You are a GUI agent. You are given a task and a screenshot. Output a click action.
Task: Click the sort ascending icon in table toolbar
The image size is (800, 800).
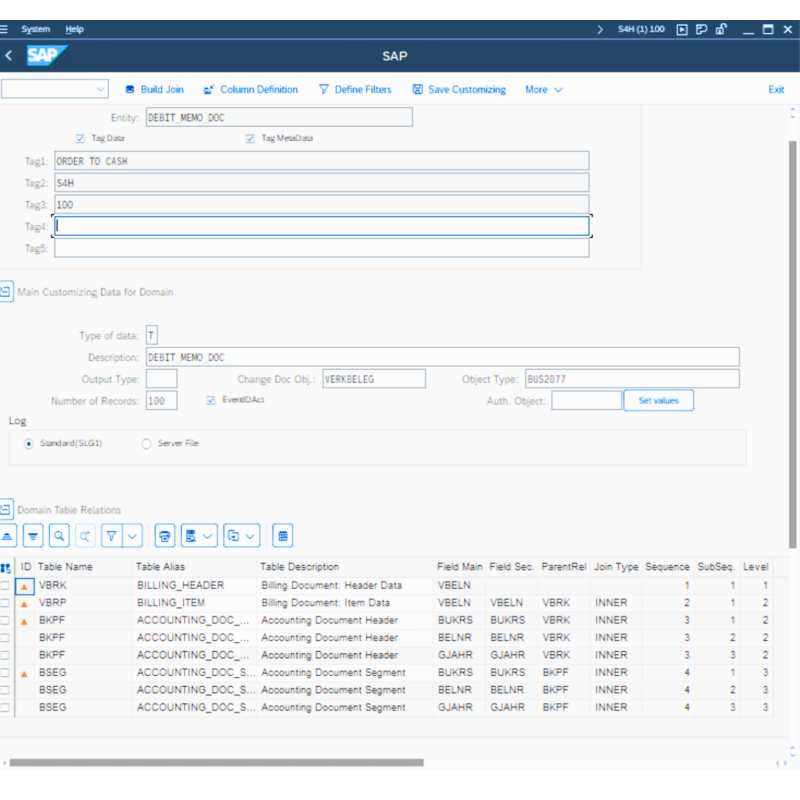click(x=8, y=536)
